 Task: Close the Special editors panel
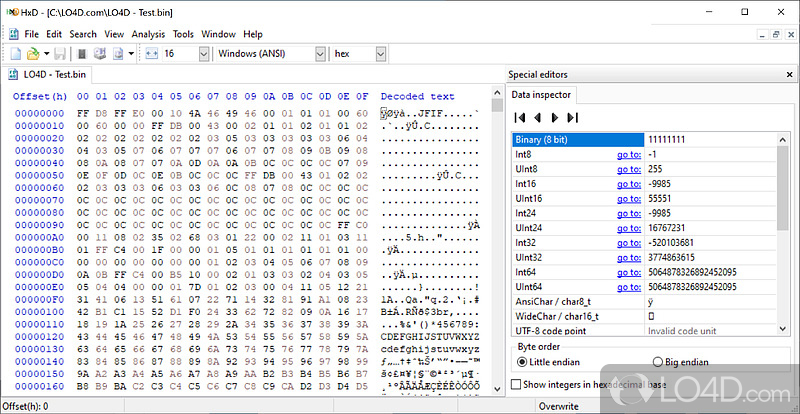[x=790, y=74]
